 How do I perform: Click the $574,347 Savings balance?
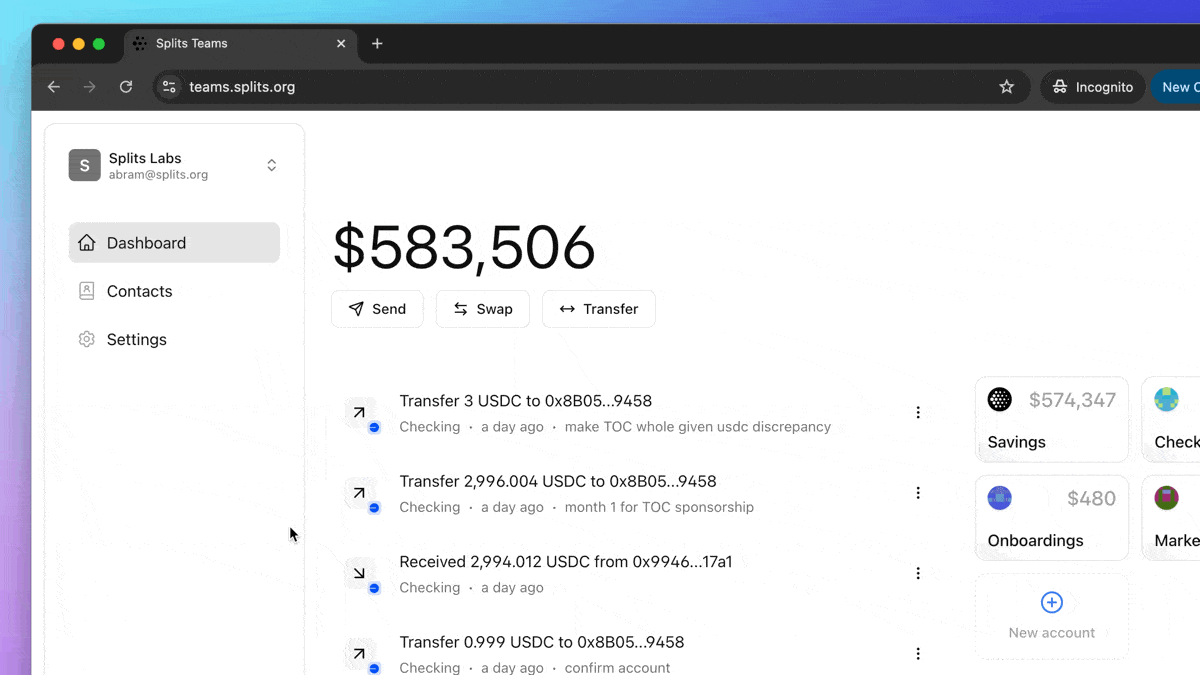[x=1072, y=400]
